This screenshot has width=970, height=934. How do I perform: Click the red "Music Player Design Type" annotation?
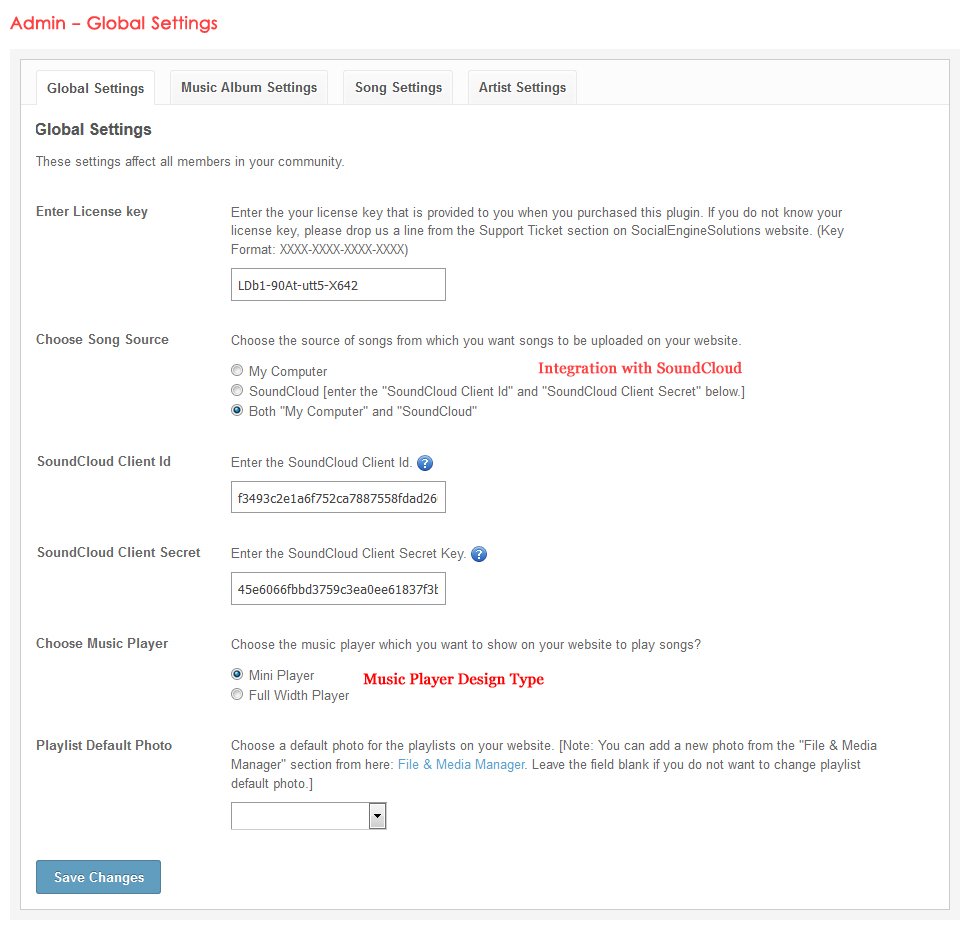[x=453, y=679]
